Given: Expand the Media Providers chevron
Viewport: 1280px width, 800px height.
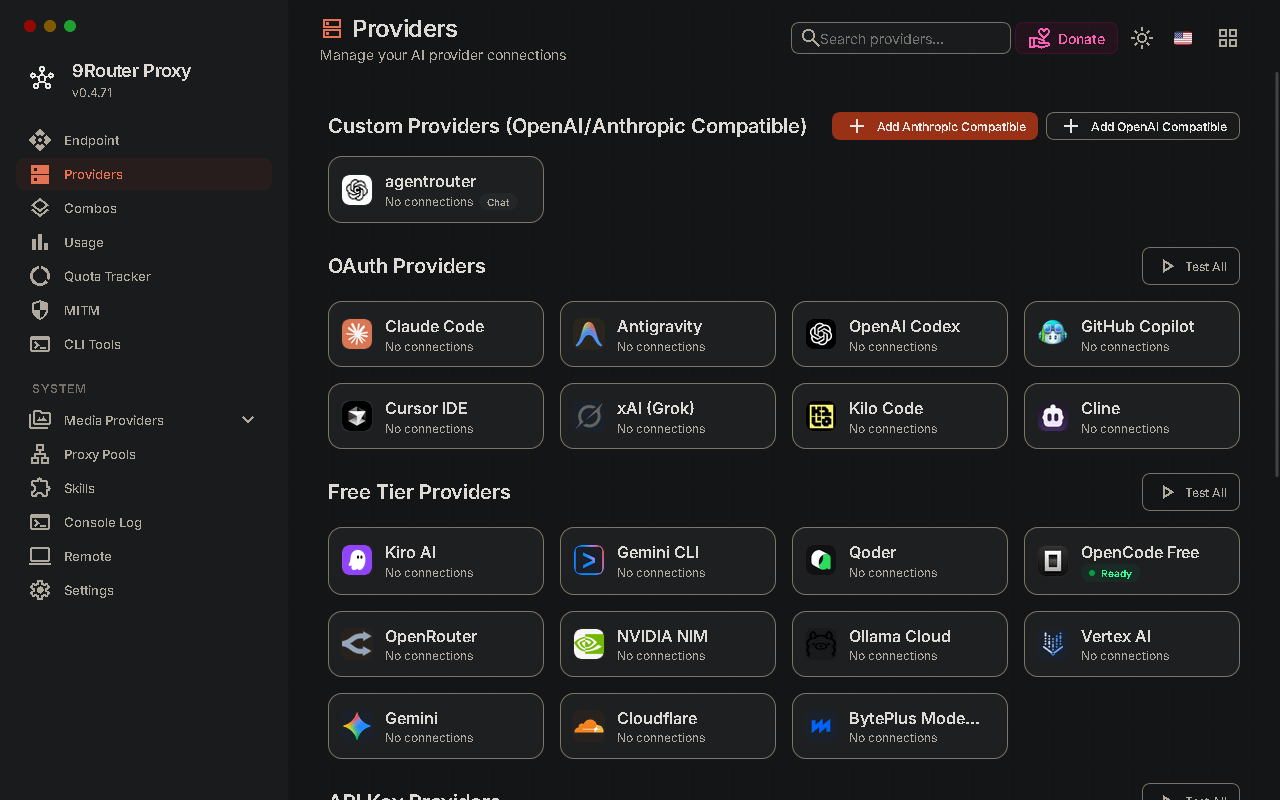Looking at the screenshot, I should pyautogui.click(x=248, y=420).
